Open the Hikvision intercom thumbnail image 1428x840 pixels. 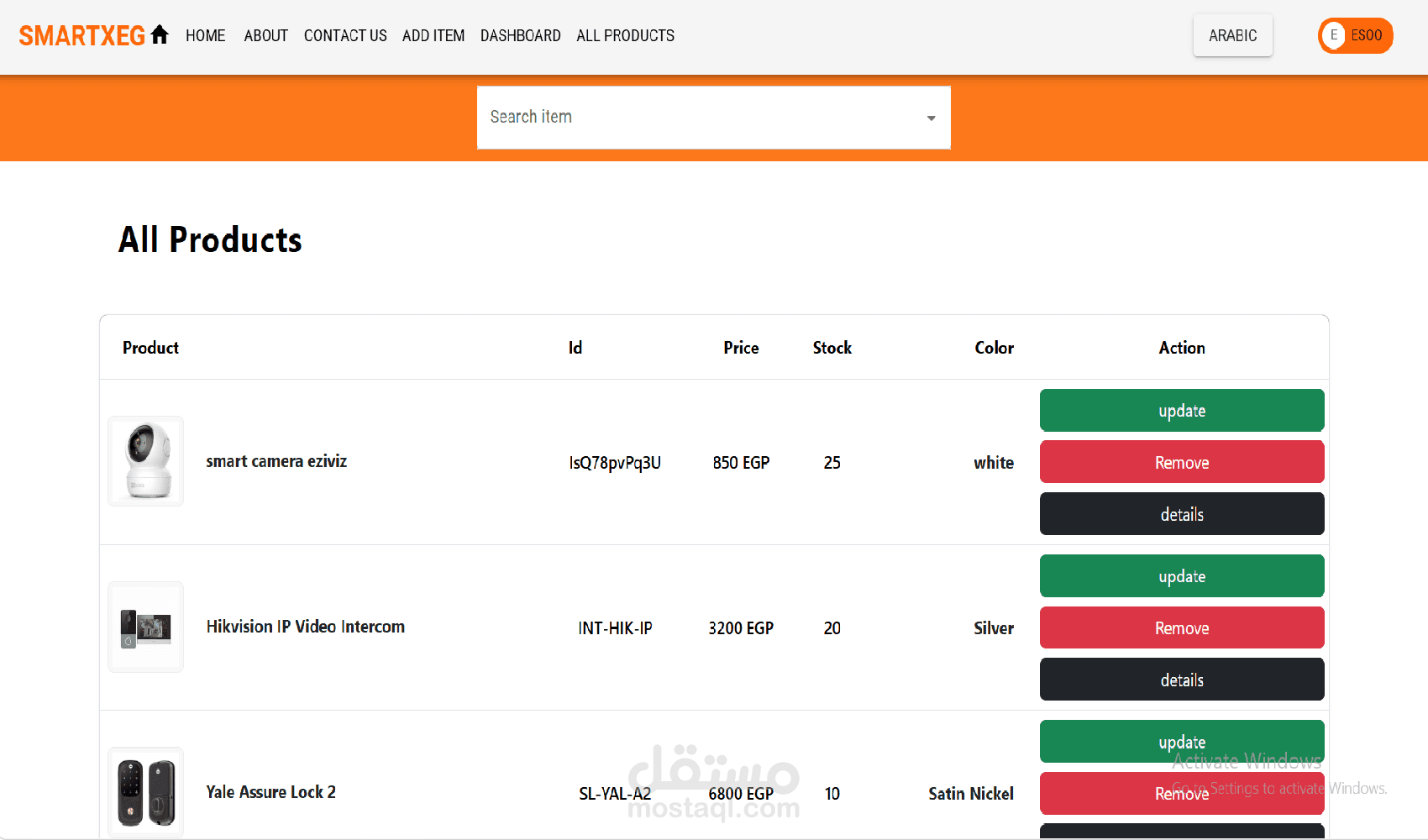pos(146,627)
